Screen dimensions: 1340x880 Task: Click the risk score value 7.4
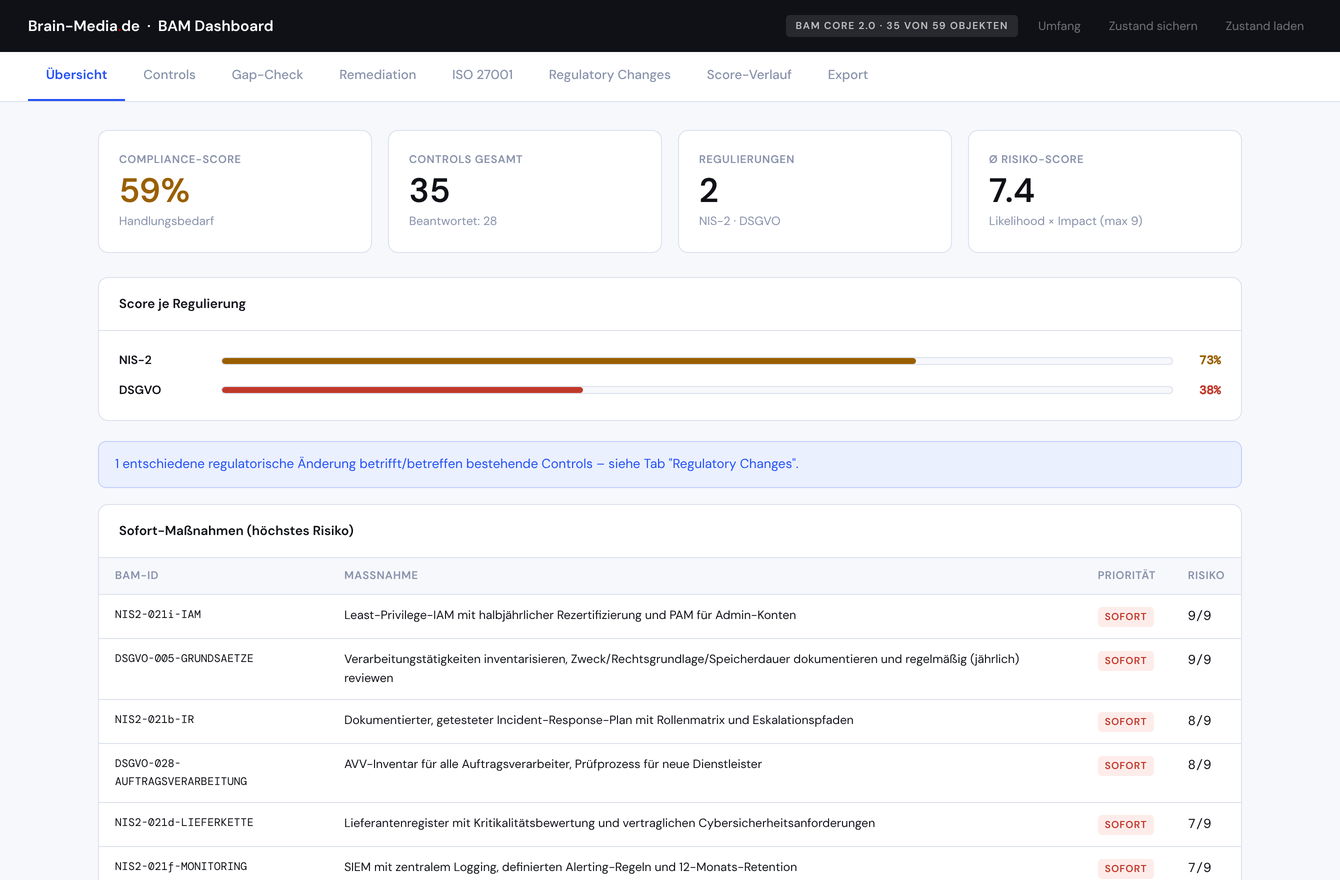pyautogui.click(x=1011, y=190)
